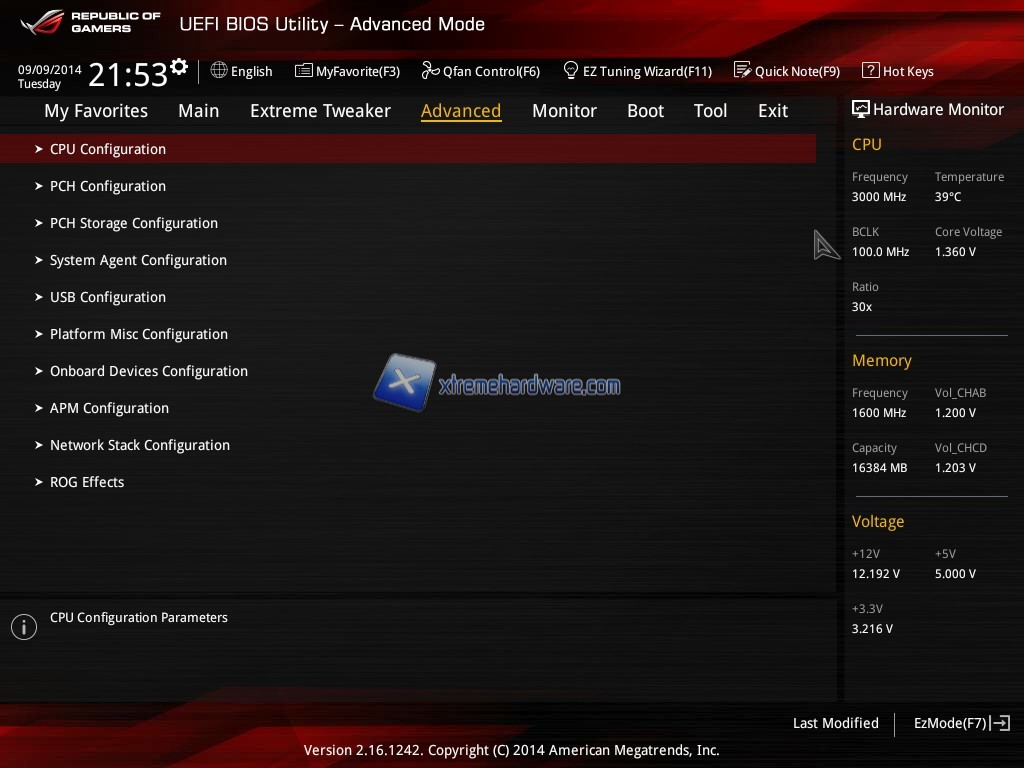Go to the Boot tab
Screen dimensions: 1024x768
tap(645, 111)
